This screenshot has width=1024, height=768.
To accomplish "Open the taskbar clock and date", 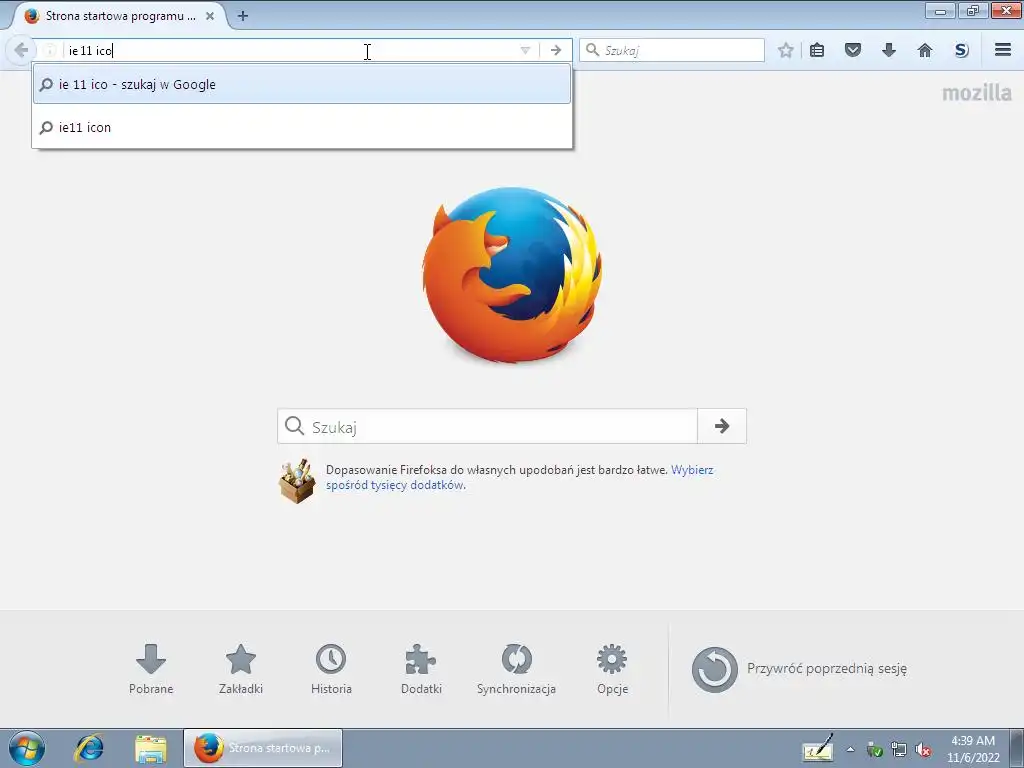I will pyautogui.click(x=973, y=749).
